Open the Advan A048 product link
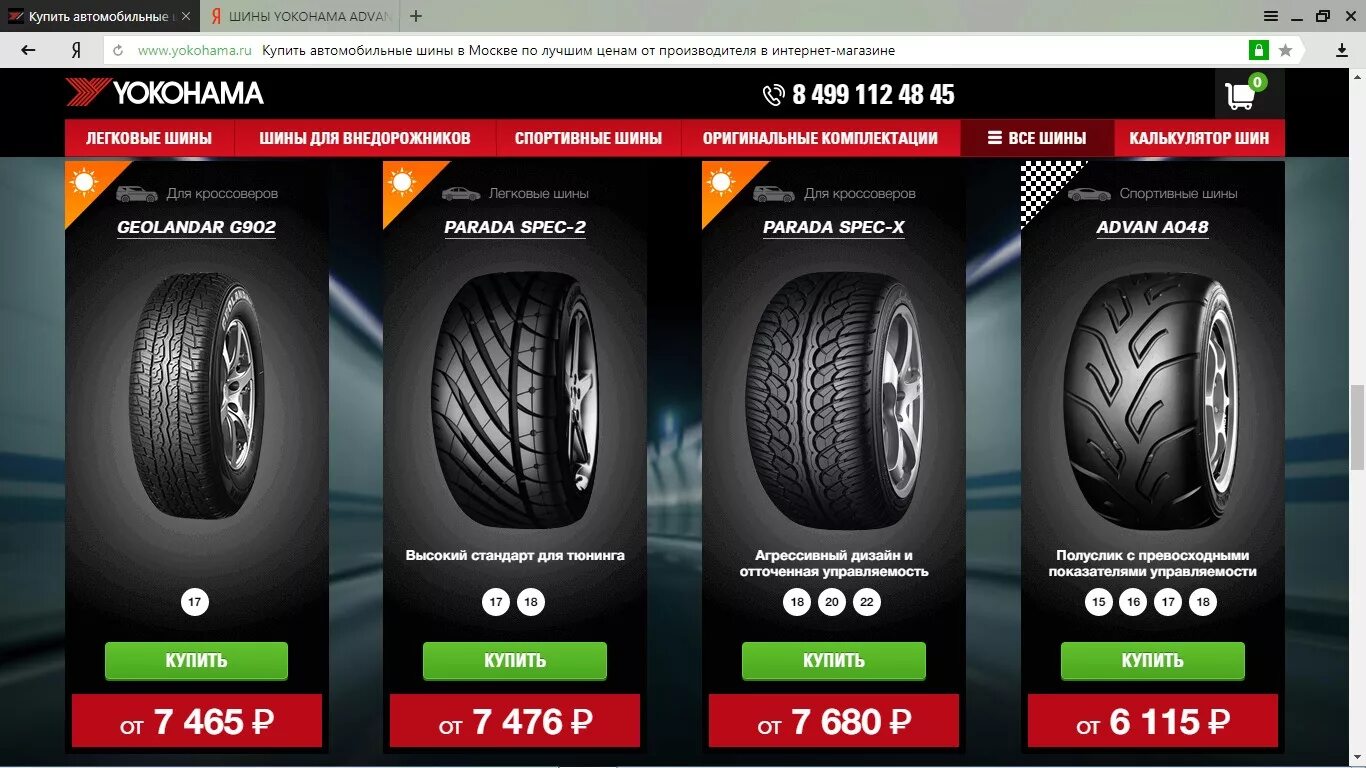This screenshot has height=768, width=1366. (1152, 228)
